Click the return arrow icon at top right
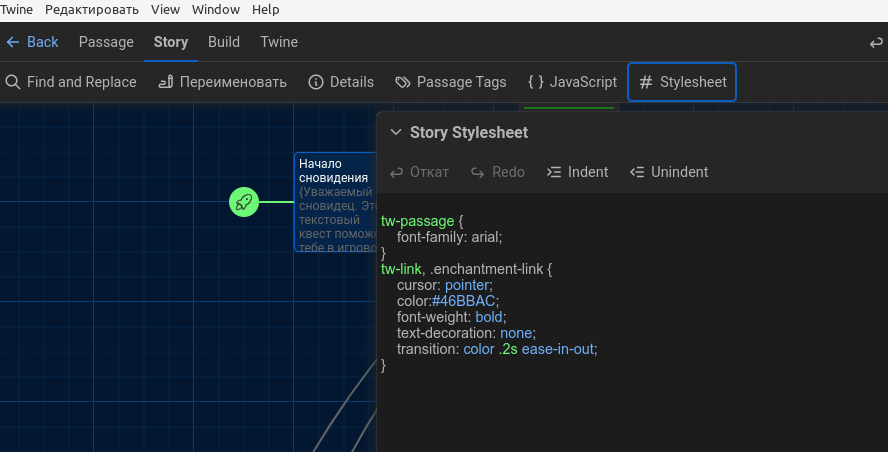The height and width of the screenshot is (452, 888). 876,42
